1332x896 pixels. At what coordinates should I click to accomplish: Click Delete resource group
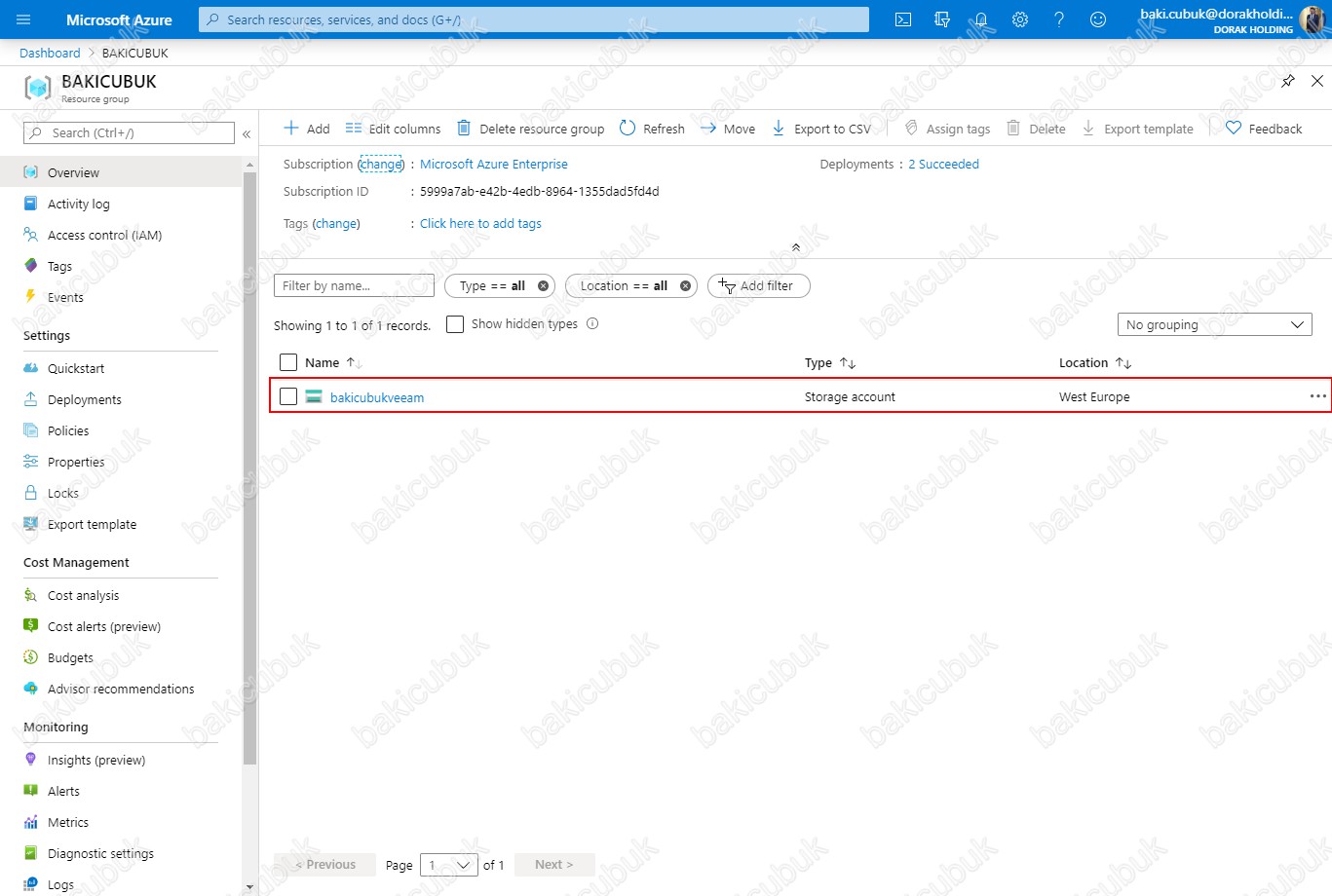click(531, 129)
